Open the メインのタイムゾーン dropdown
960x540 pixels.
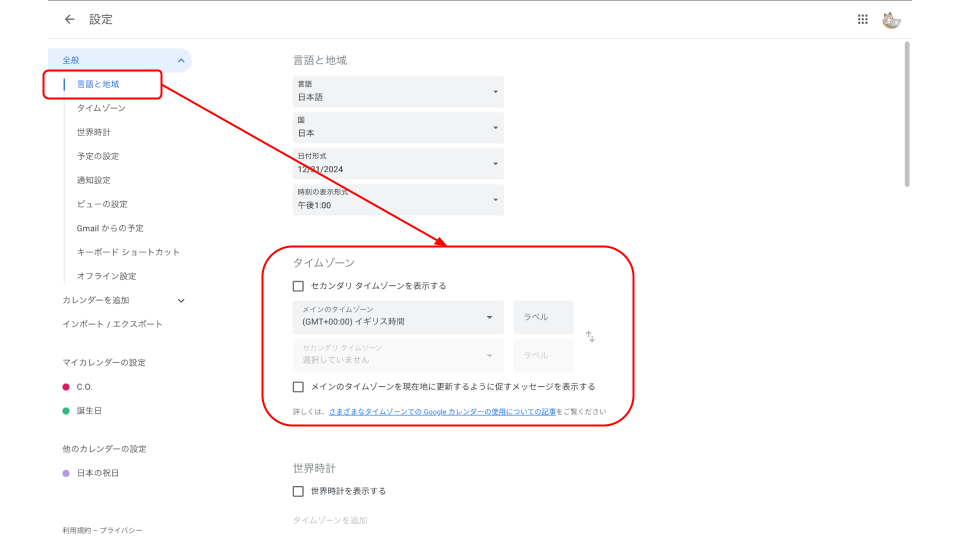point(398,317)
